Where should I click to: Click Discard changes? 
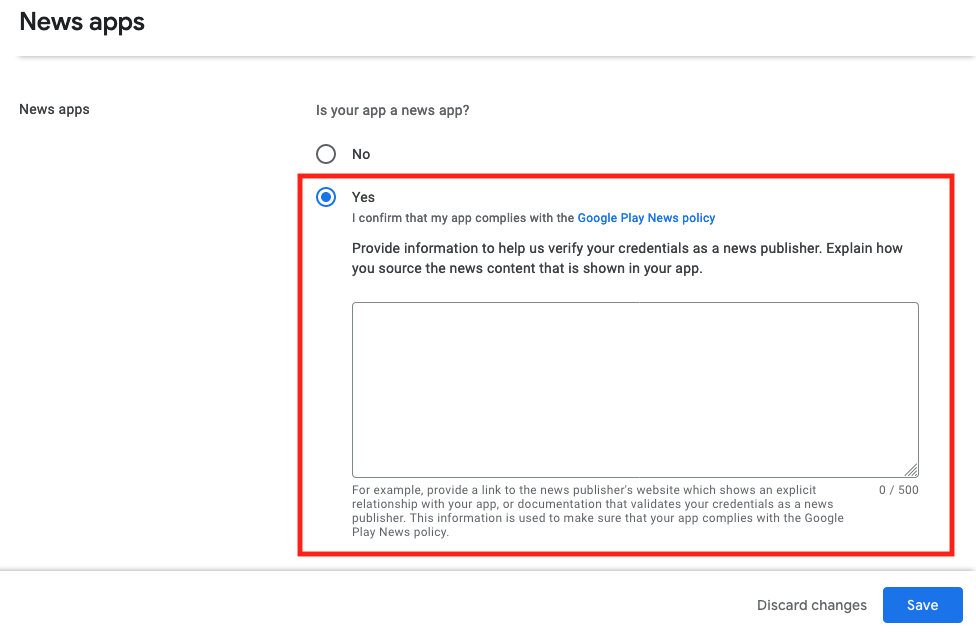tap(812, 605)
